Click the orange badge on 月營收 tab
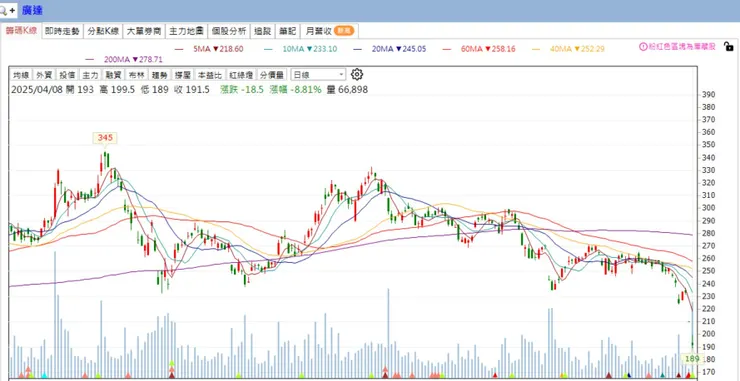Image resolution: width=740 pixels, height=381 pixels. (344, 31)
